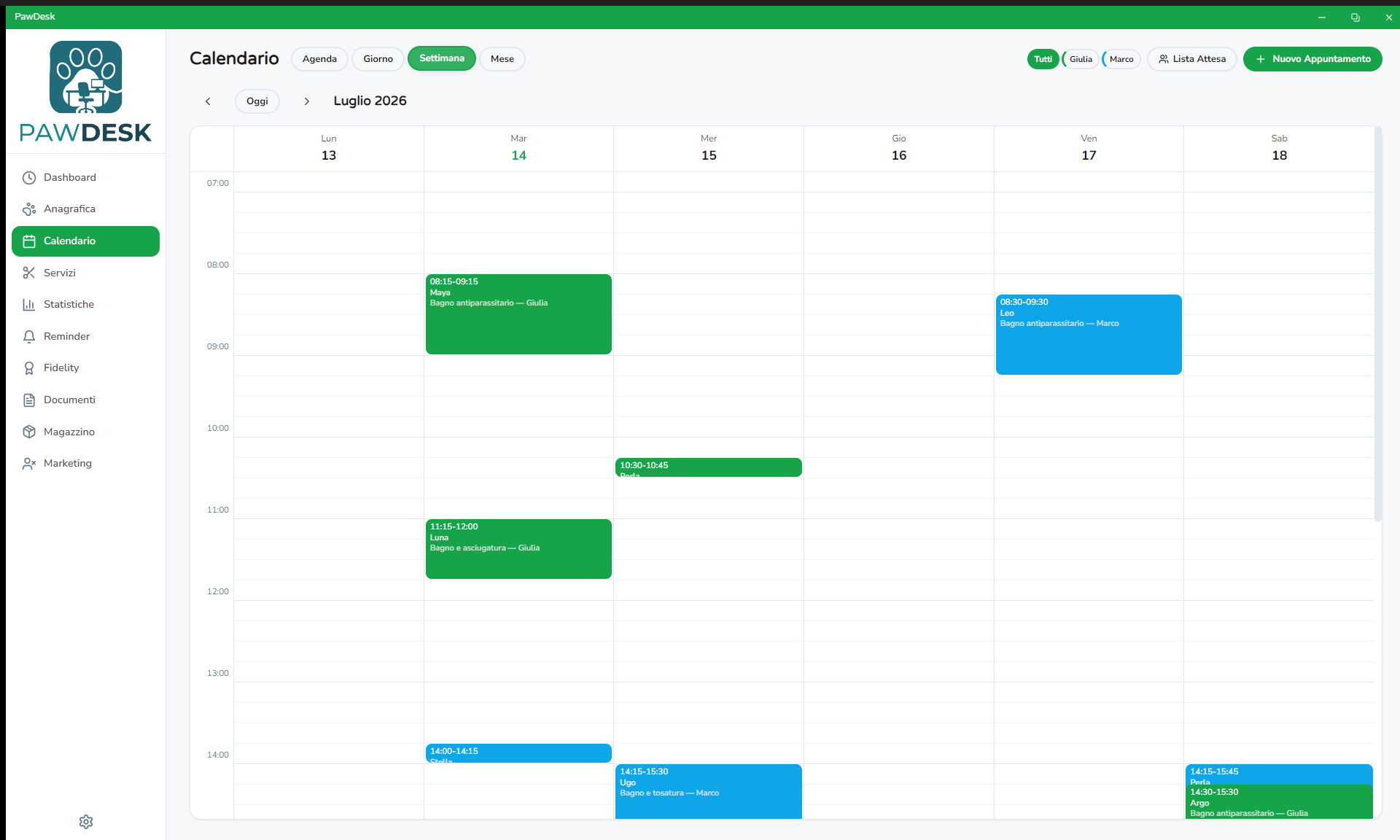Minimize the PawDesk window
Screen dimensions: 1400x840
tap(1321, 17)
